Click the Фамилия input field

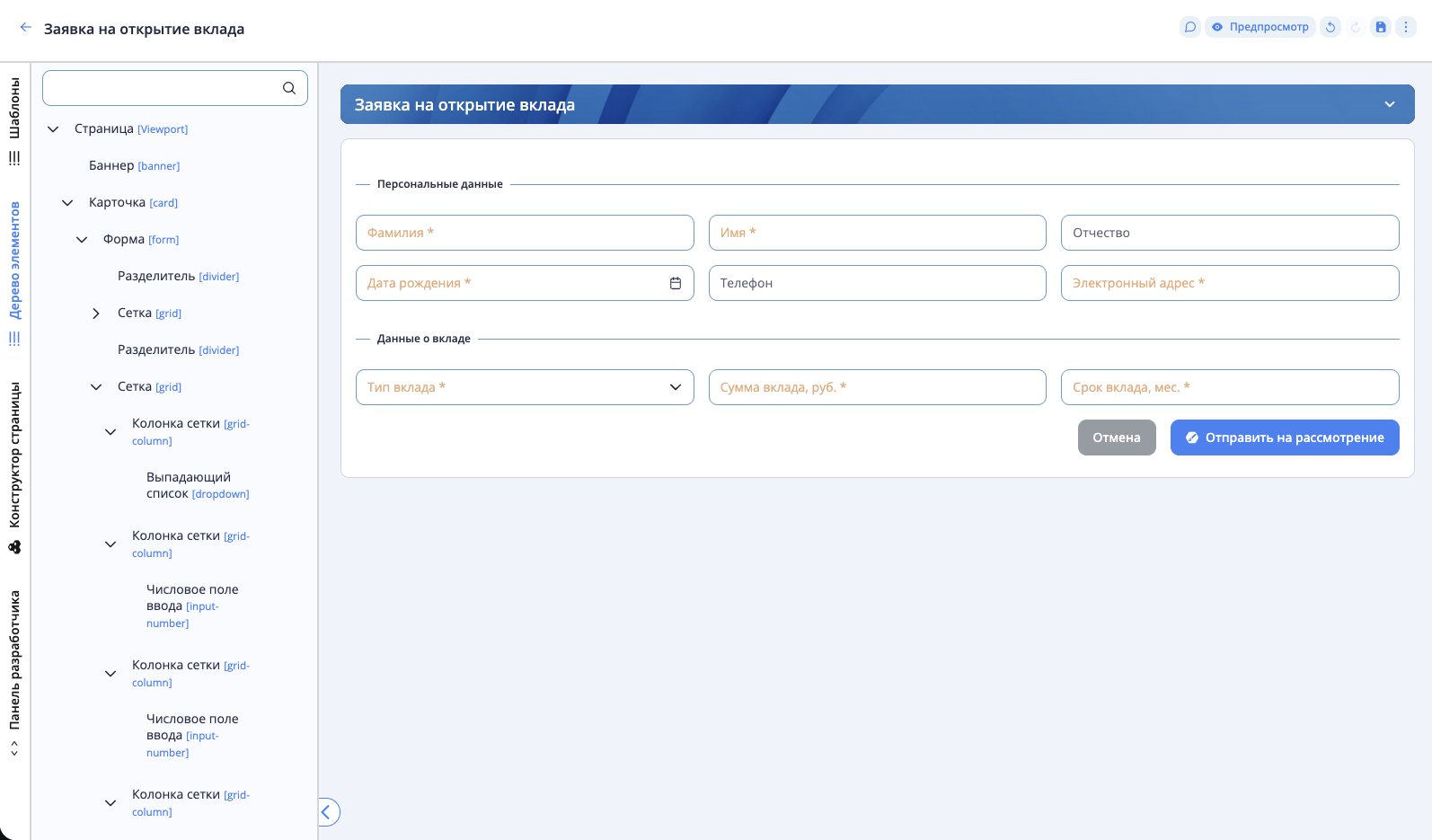[525, 233]
